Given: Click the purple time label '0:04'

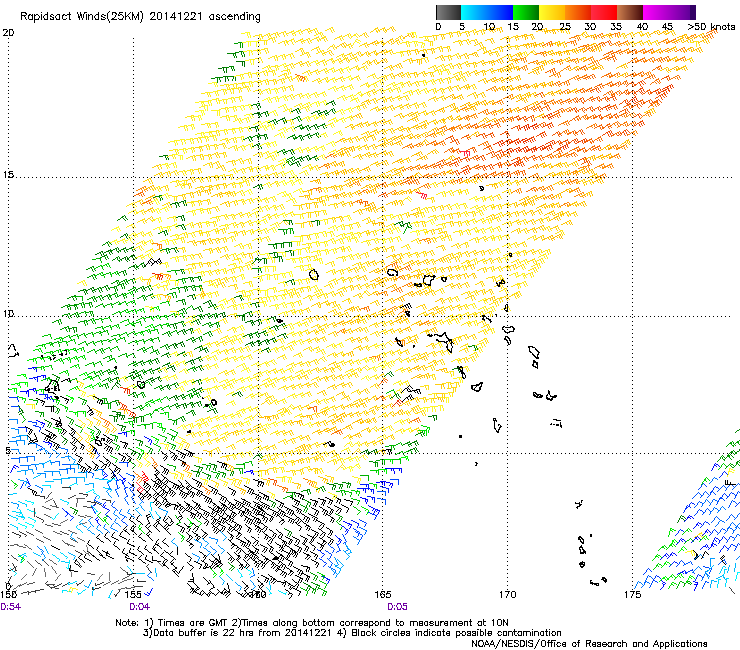Looking at the screenshot, I should [x=139, y=607].
